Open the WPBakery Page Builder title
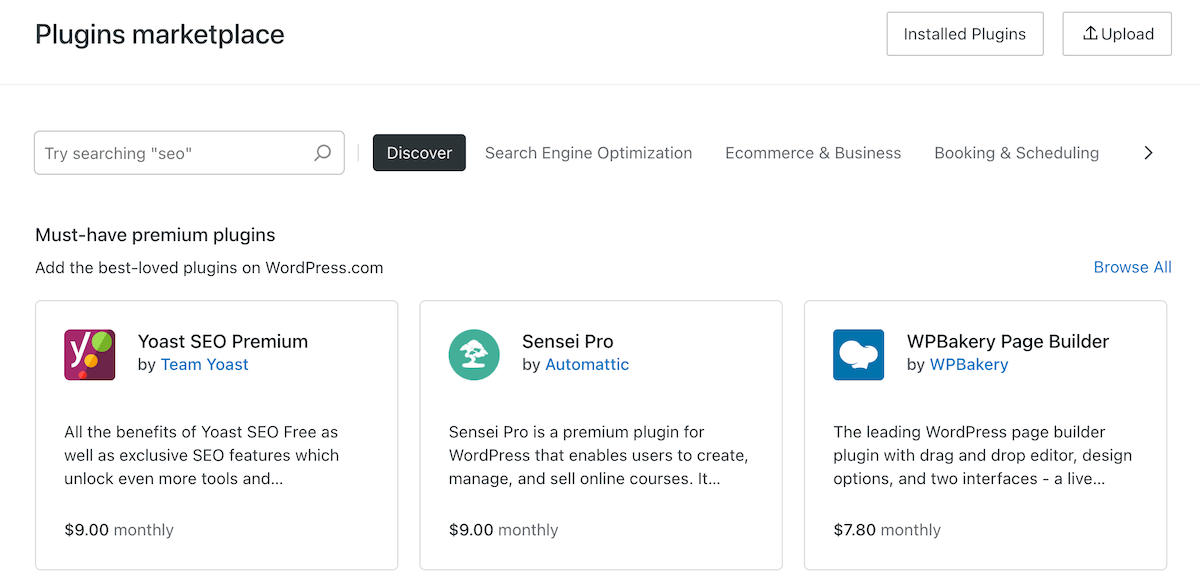1200x585 pixels. (x=1008, y=341)
